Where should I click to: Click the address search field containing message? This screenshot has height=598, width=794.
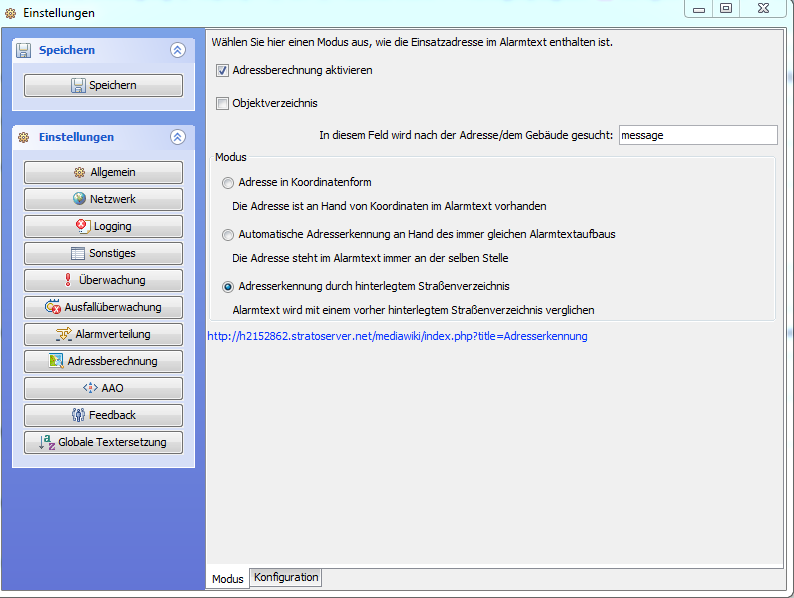(697, 135)
